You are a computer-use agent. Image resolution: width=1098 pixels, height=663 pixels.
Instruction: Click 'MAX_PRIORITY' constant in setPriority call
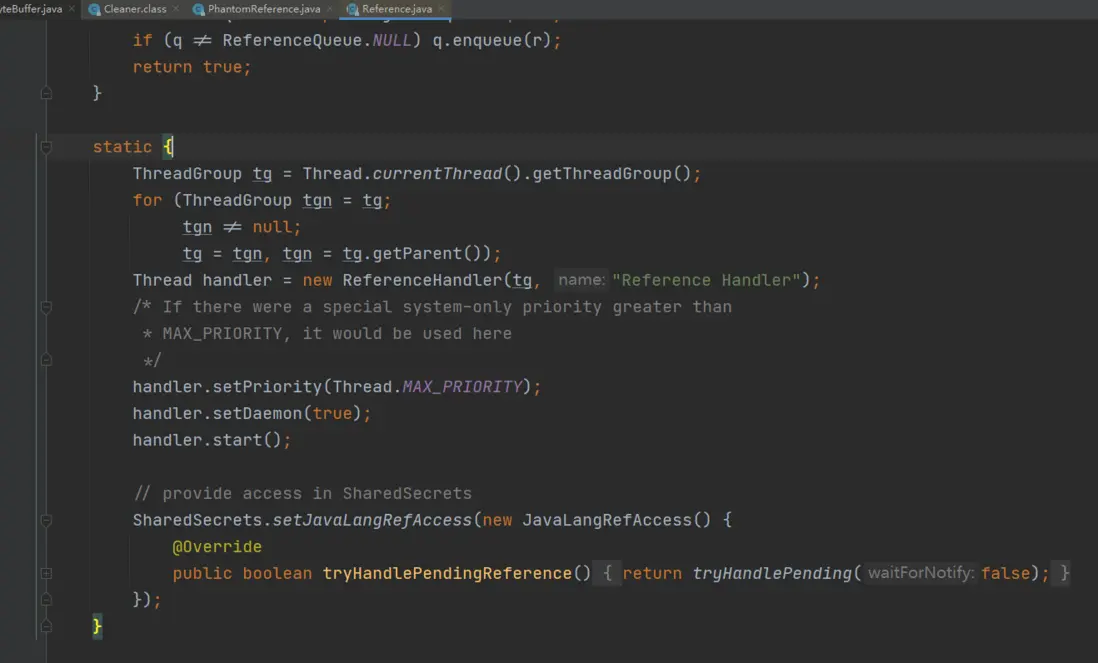click(462, 386)
